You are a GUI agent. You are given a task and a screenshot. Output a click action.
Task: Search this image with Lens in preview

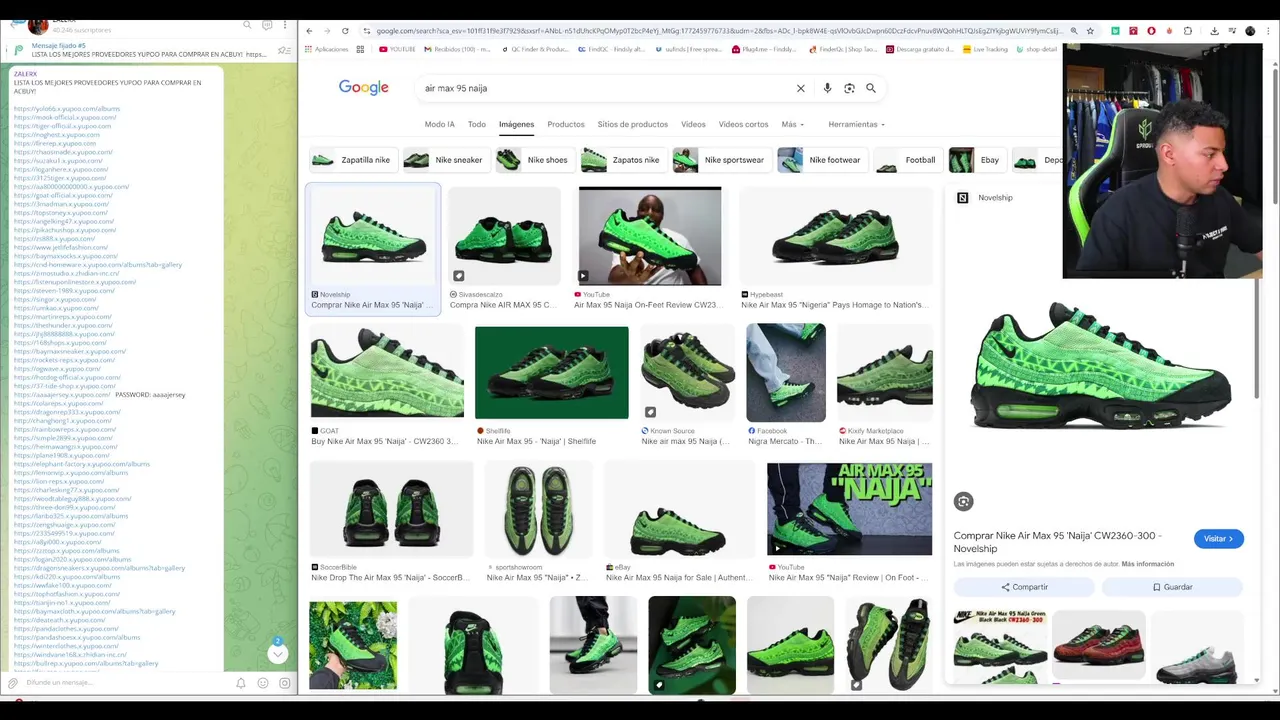[963, 501]
